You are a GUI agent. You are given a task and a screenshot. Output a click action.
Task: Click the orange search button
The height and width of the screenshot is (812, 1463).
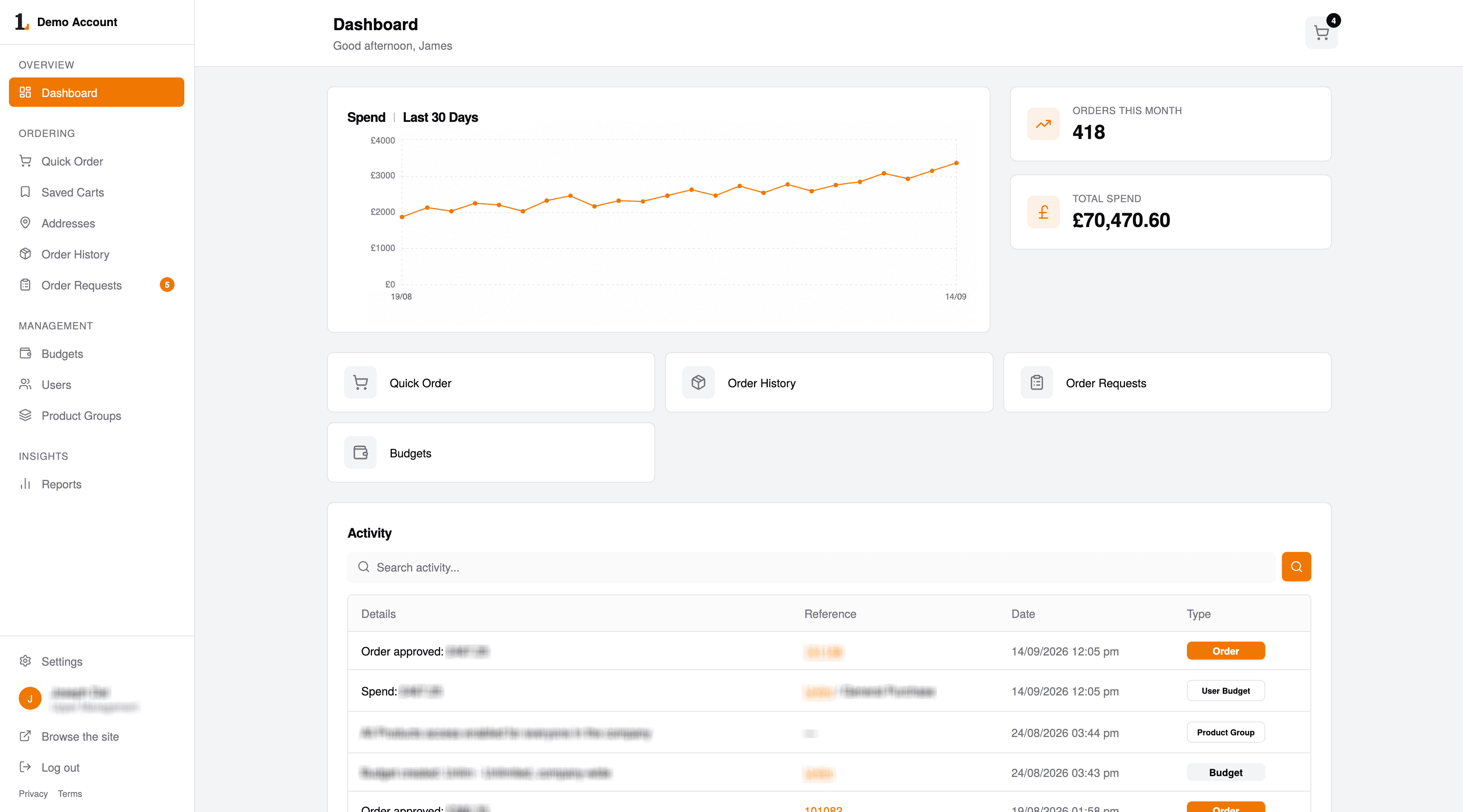point(1296,566)
